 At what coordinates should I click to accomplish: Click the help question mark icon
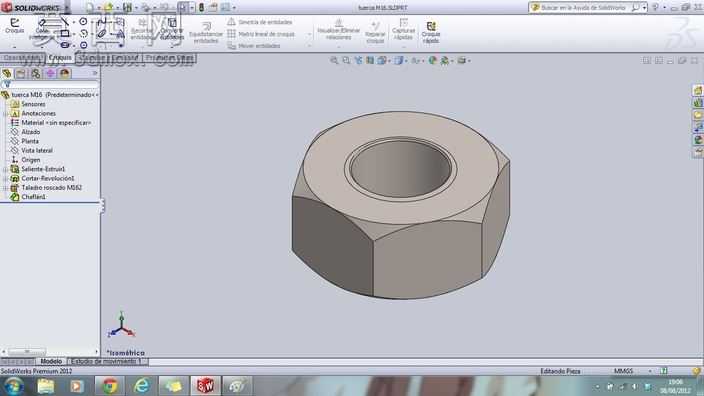656,7
